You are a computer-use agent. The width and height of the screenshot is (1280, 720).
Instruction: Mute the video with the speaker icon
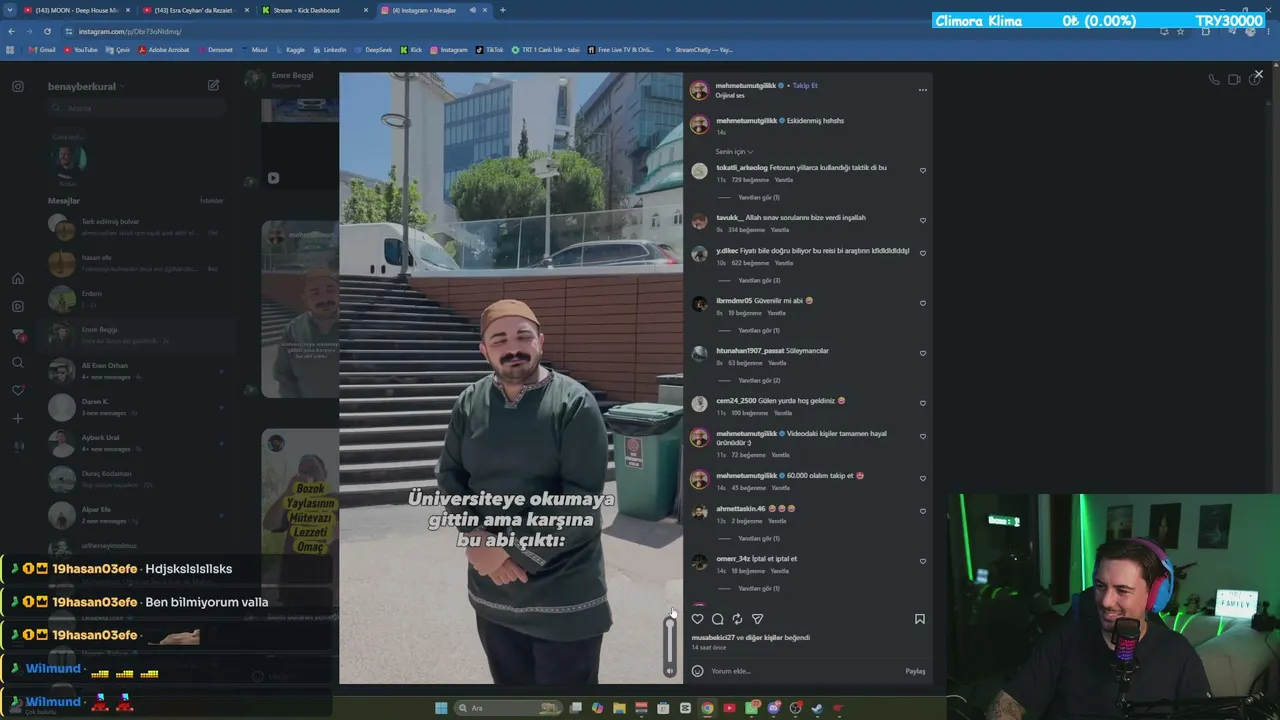click(670, 670)
